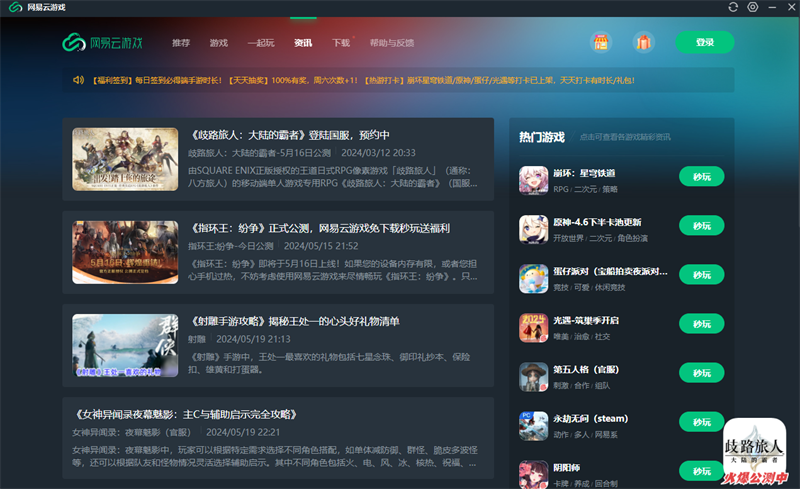Open article 《射雕手游攻略》揭秘王处一的心头好礼物清单
The image size is (800, 489).
(x=294, y=322)
